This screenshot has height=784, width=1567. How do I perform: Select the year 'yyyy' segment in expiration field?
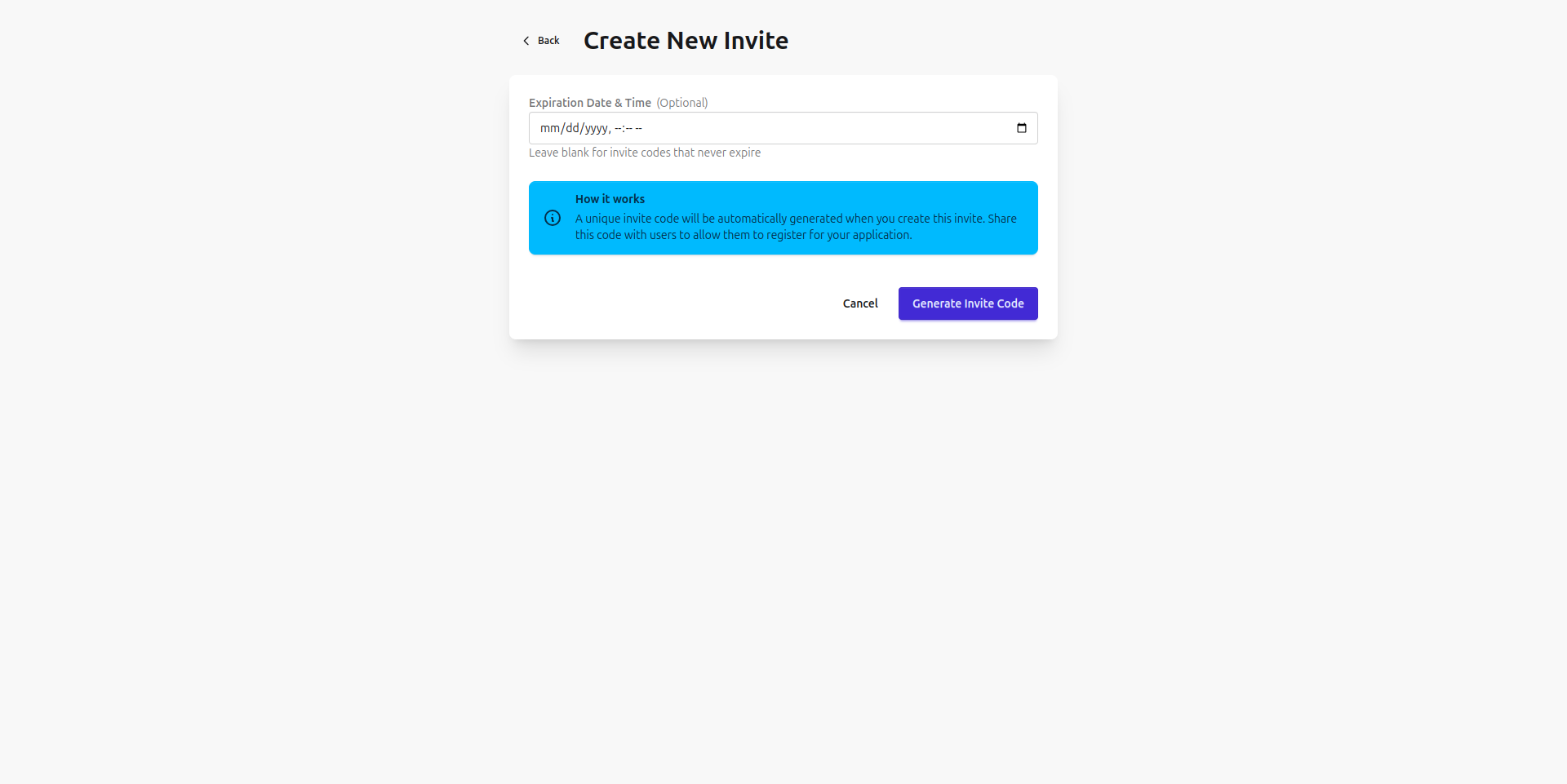point(596,128)
